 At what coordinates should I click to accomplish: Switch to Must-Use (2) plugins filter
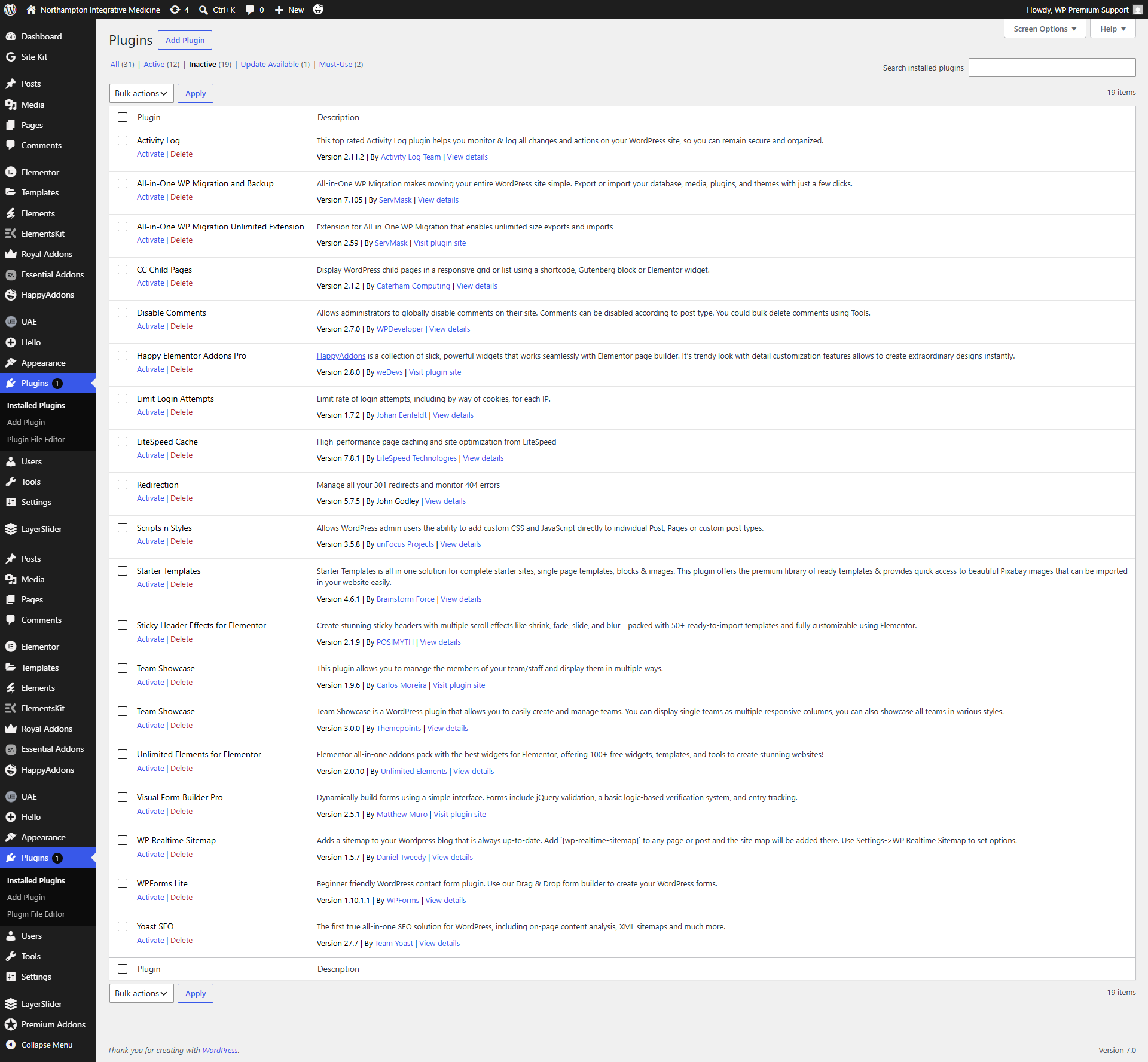click(341, 64)
